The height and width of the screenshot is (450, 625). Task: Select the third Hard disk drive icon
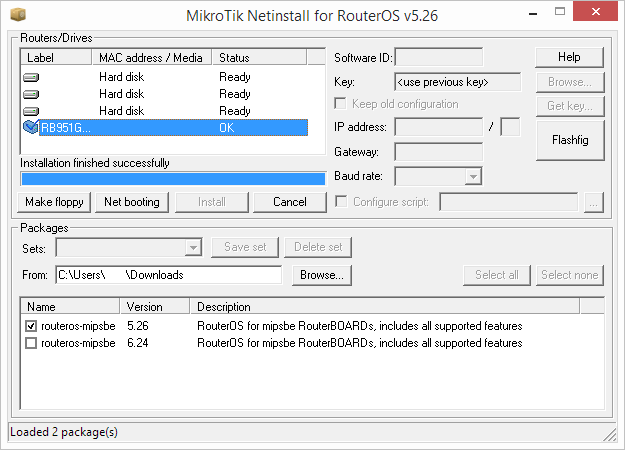coord(31,111)
